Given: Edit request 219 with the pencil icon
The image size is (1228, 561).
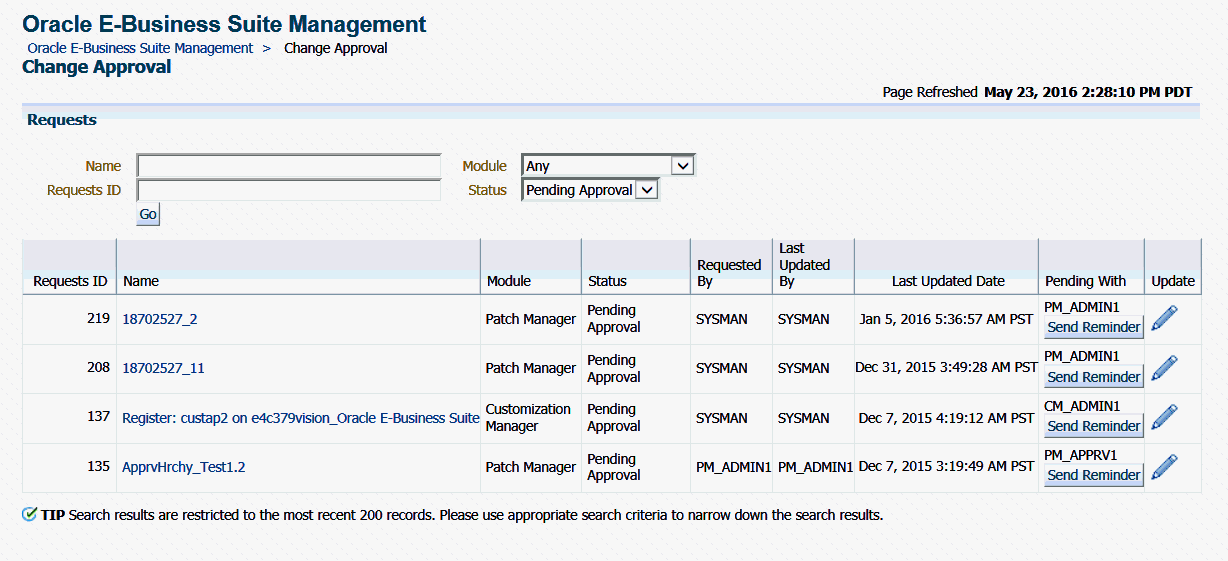Looking at the screenshot, I should tap(1165, 318).
